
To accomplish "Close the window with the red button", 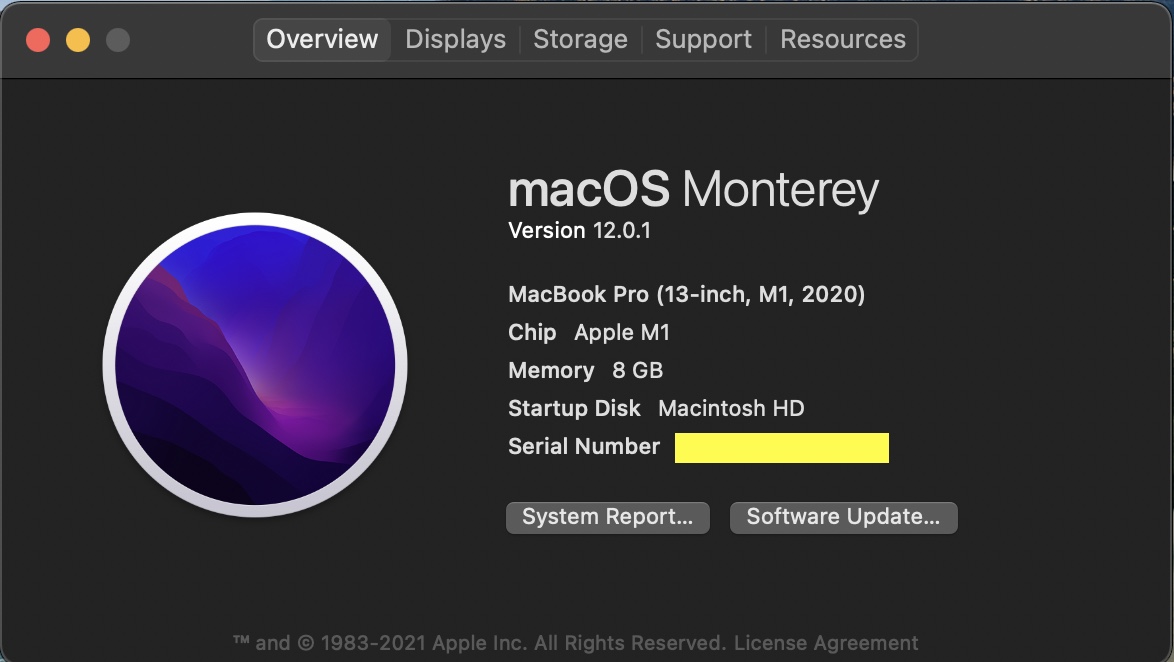I will 38,40.
